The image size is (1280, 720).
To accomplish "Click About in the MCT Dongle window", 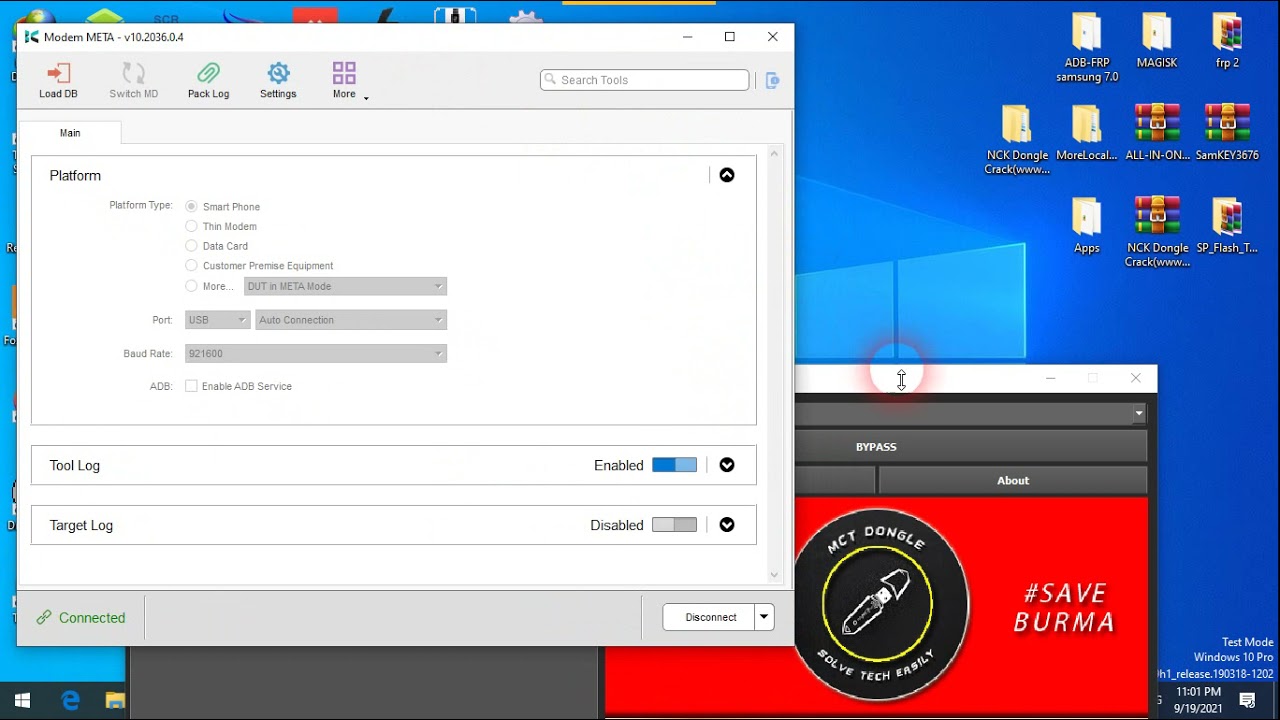I will (1013, 480).
